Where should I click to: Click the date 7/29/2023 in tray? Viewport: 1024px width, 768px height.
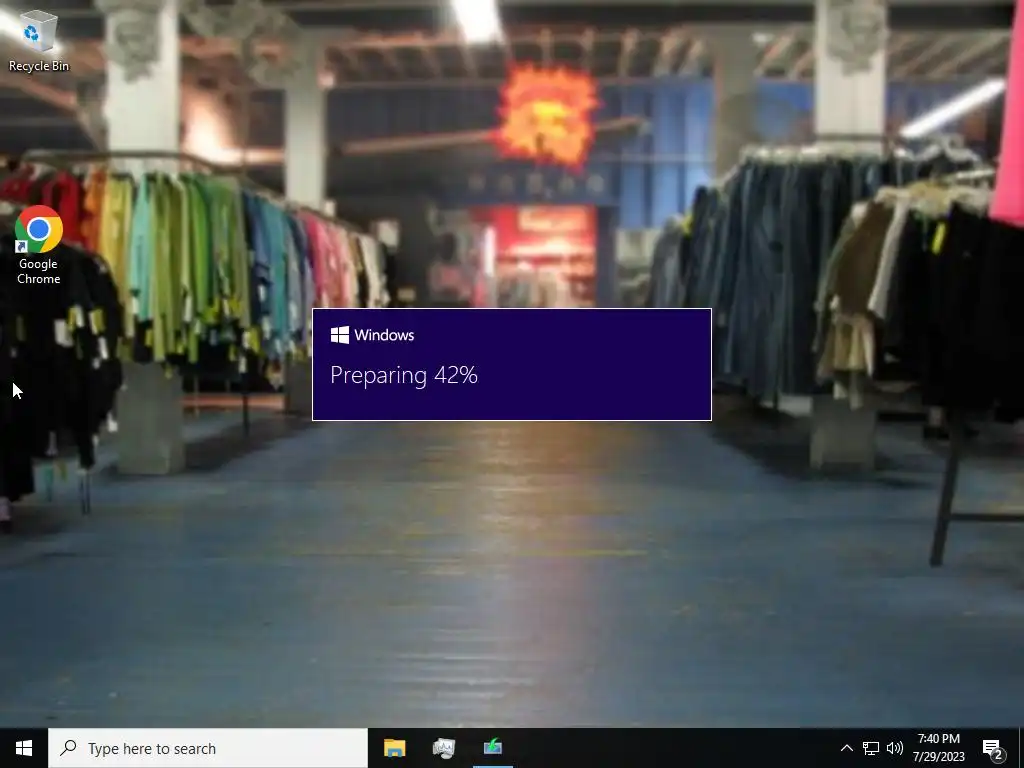938,757
